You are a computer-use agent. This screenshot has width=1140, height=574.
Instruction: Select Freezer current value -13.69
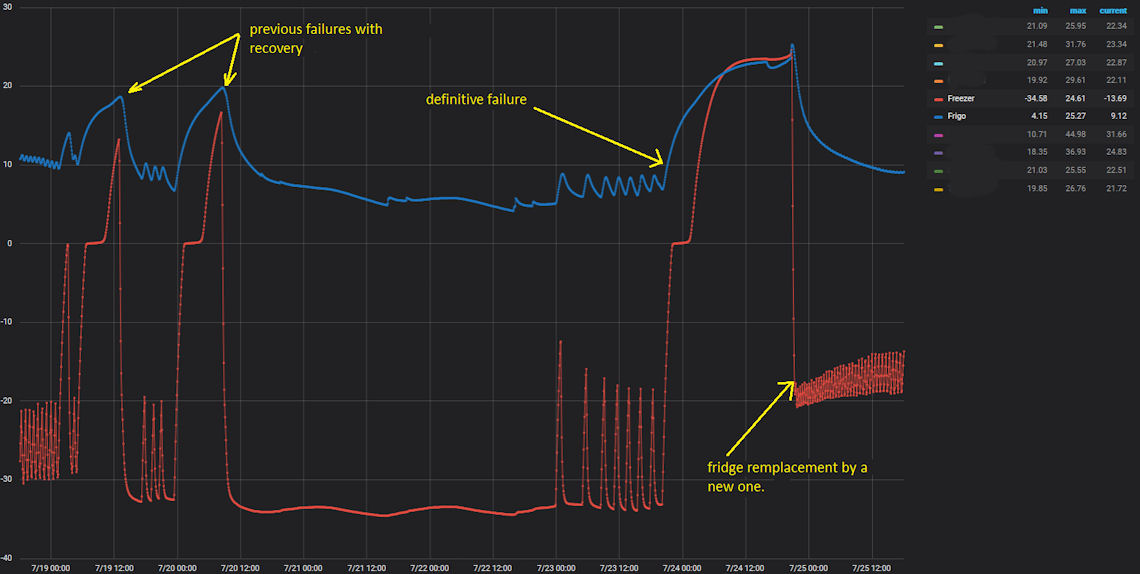point(1115,98)
